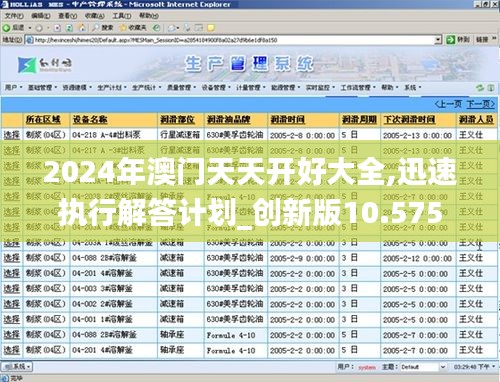500x382 pixels.
Task: Open the 编辑(E) browser menu
Action: pyautogui.click(x=41, y=16)
